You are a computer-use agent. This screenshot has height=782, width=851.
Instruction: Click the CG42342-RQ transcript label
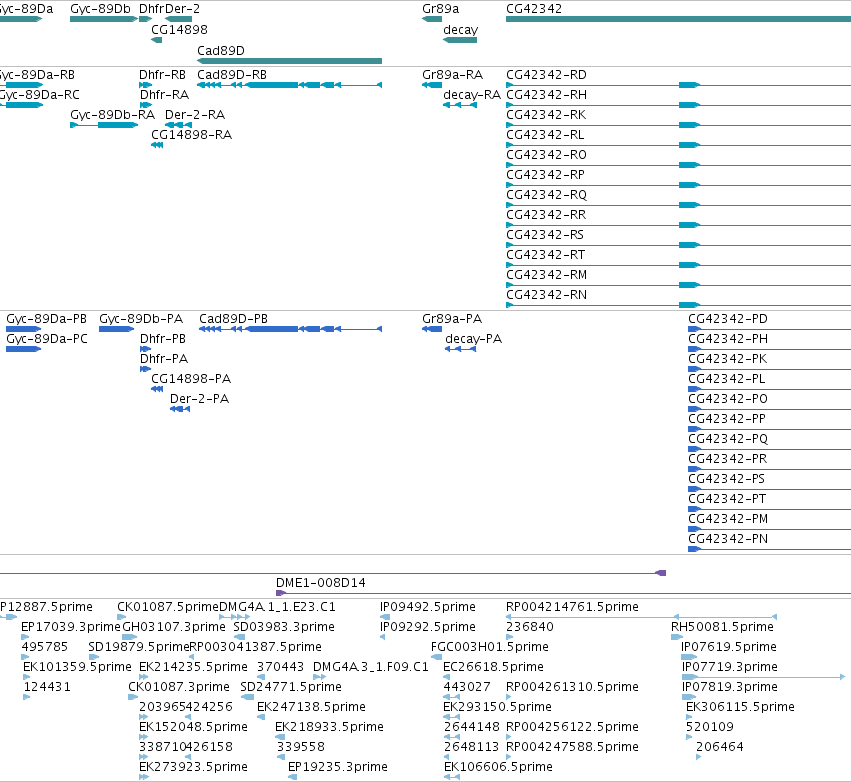(x=547, y=194)
